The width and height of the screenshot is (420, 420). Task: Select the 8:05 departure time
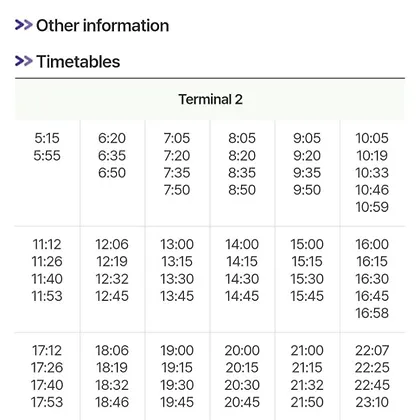[242, 138]
